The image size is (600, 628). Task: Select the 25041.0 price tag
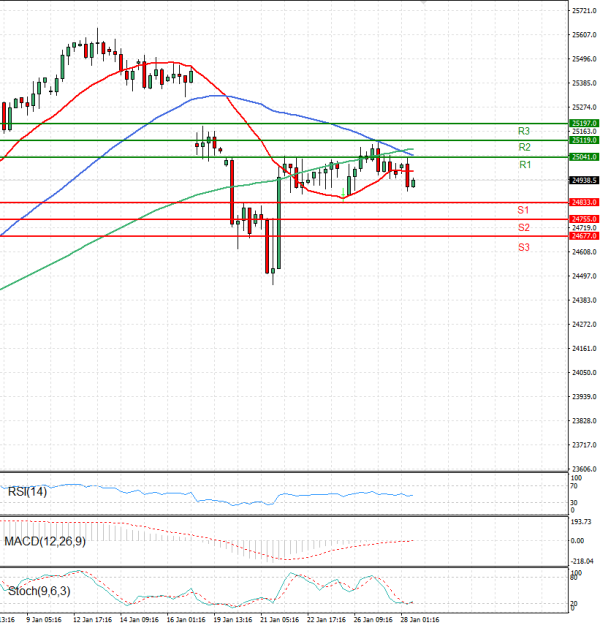tap(584, 157)
